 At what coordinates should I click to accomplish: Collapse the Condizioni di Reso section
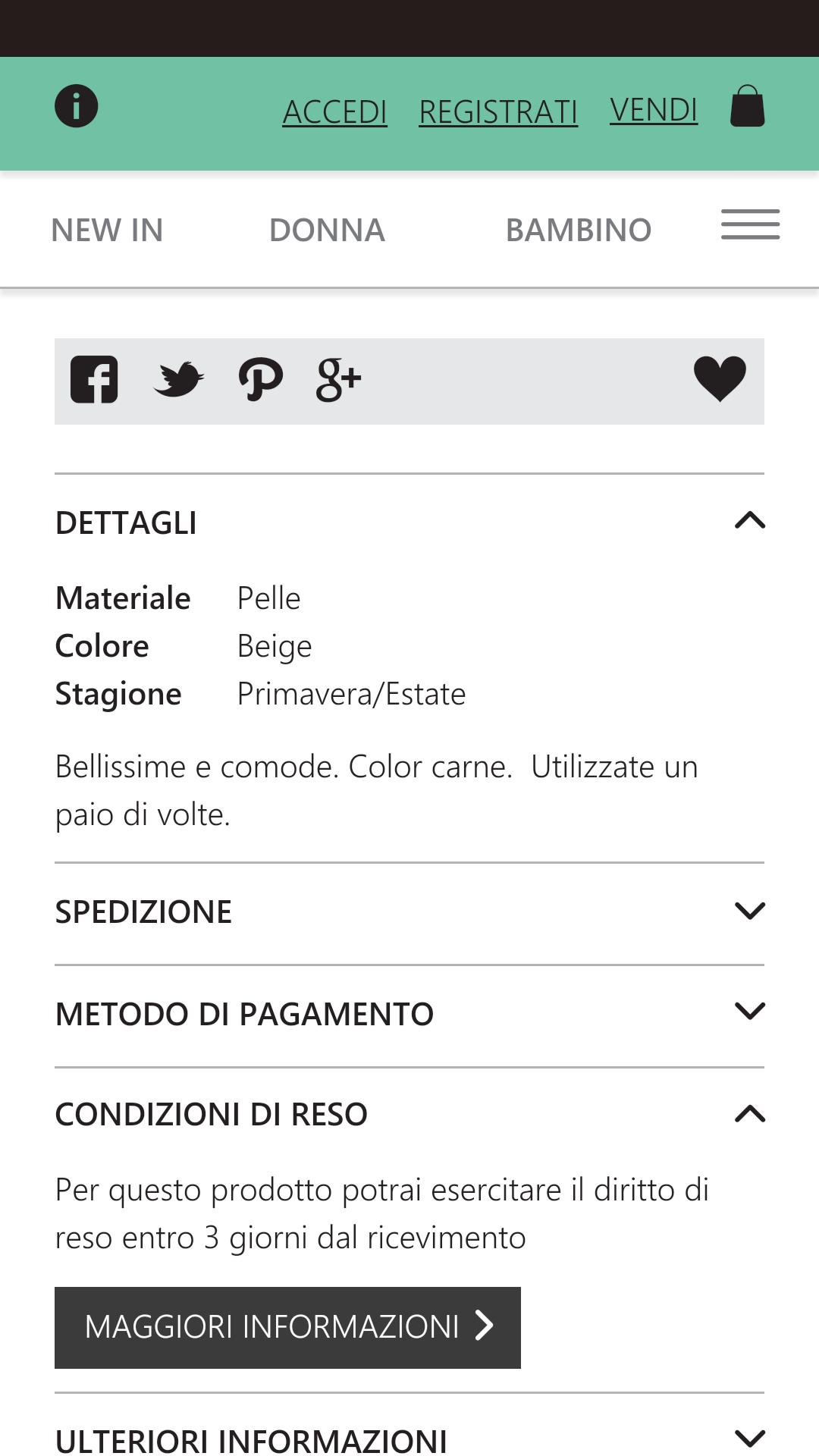point(750,1113)
